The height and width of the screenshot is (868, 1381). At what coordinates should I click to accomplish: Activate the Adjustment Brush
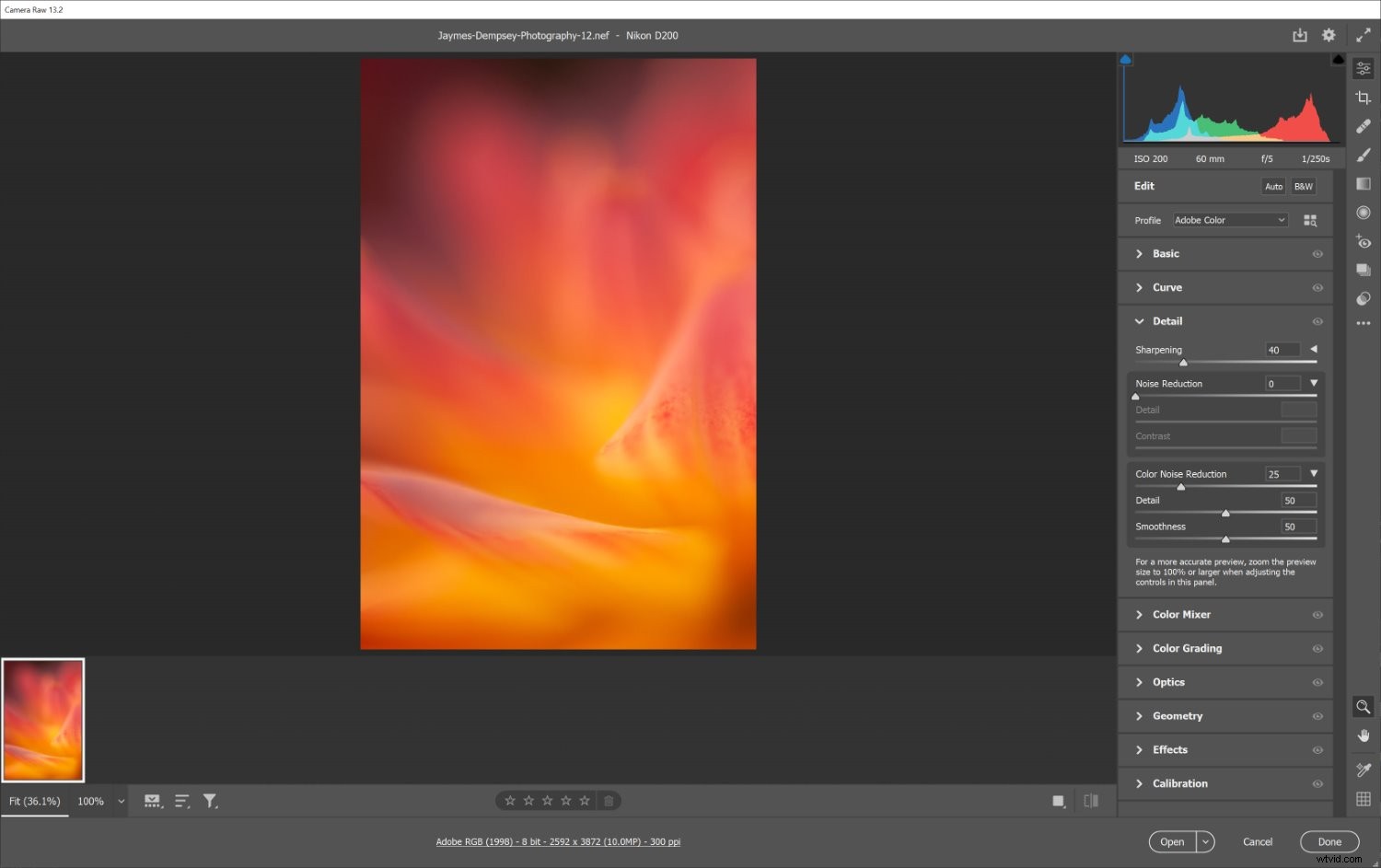(1364, 155)
